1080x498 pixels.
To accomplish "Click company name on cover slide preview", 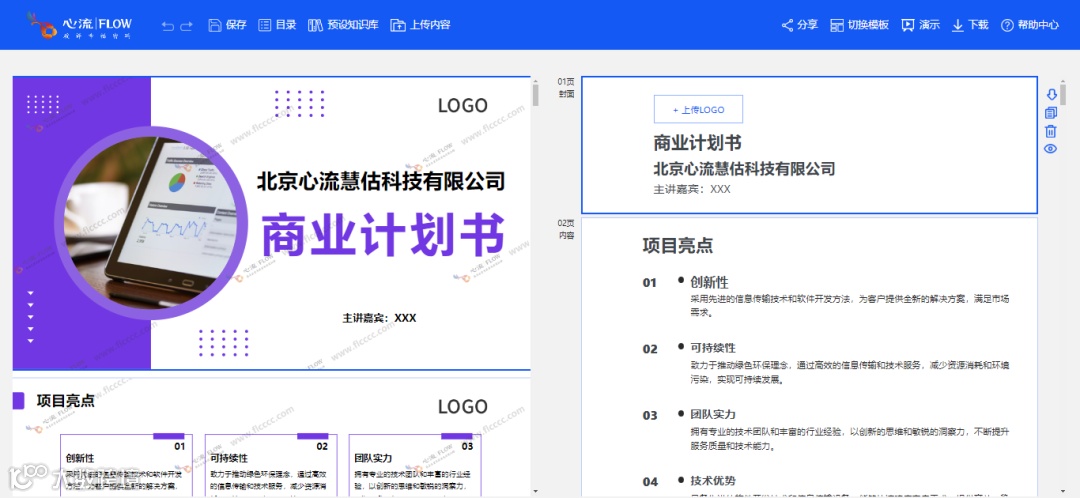I will pyautogui.click(x=381, y=181).
